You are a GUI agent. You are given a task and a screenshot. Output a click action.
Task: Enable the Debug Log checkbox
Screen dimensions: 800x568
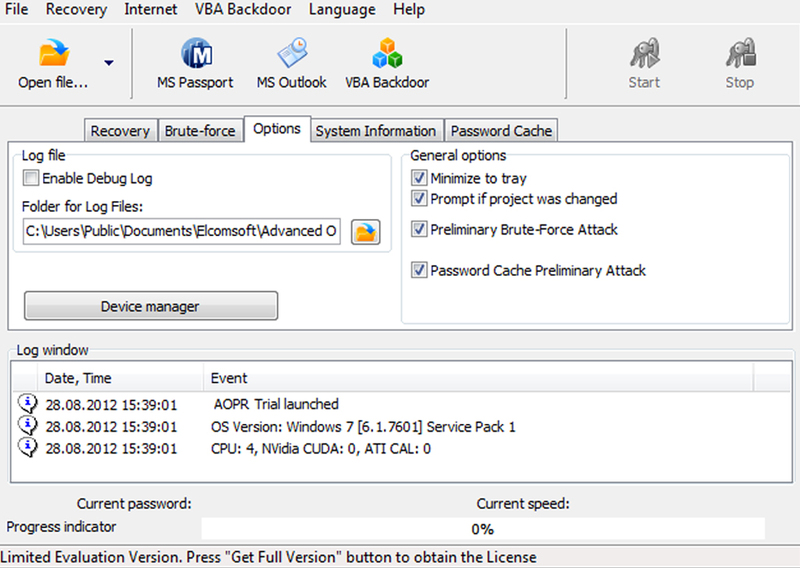pyautogui.click(x=31, y=178)
